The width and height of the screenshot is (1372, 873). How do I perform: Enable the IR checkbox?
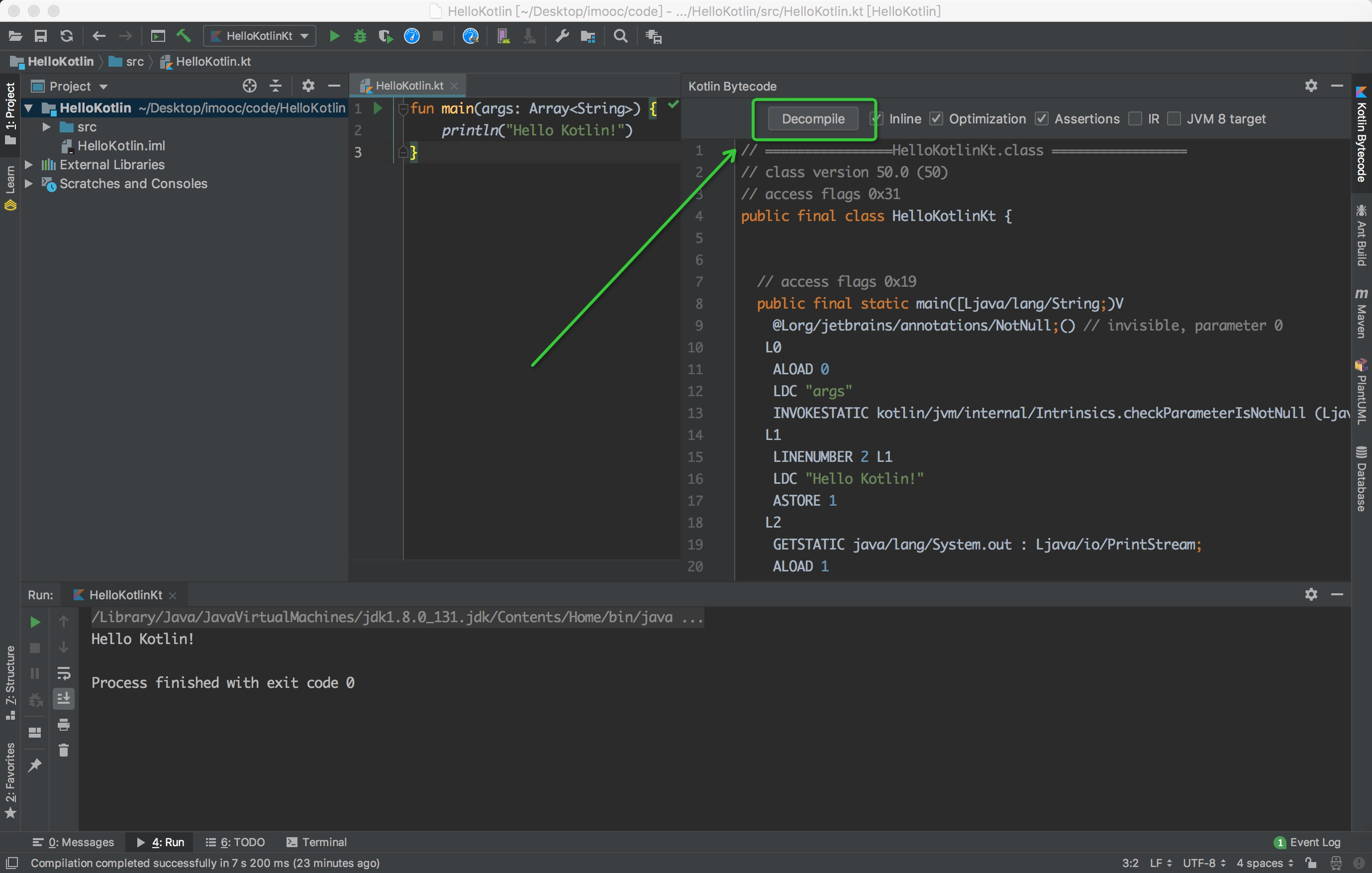(x=1135, y=118)
